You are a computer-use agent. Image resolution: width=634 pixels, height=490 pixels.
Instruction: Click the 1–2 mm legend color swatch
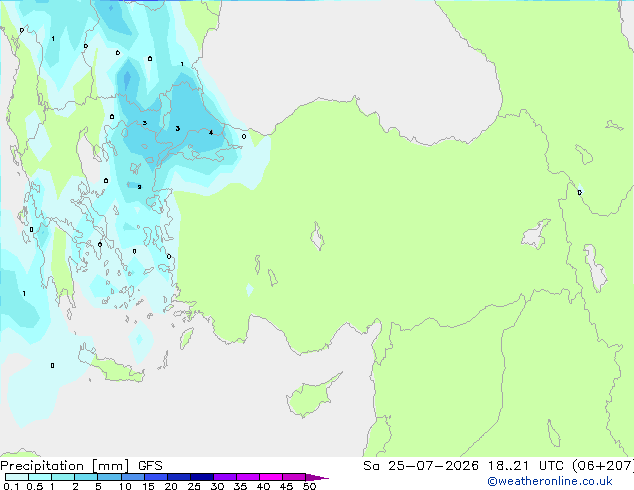(x=63, y=477)
